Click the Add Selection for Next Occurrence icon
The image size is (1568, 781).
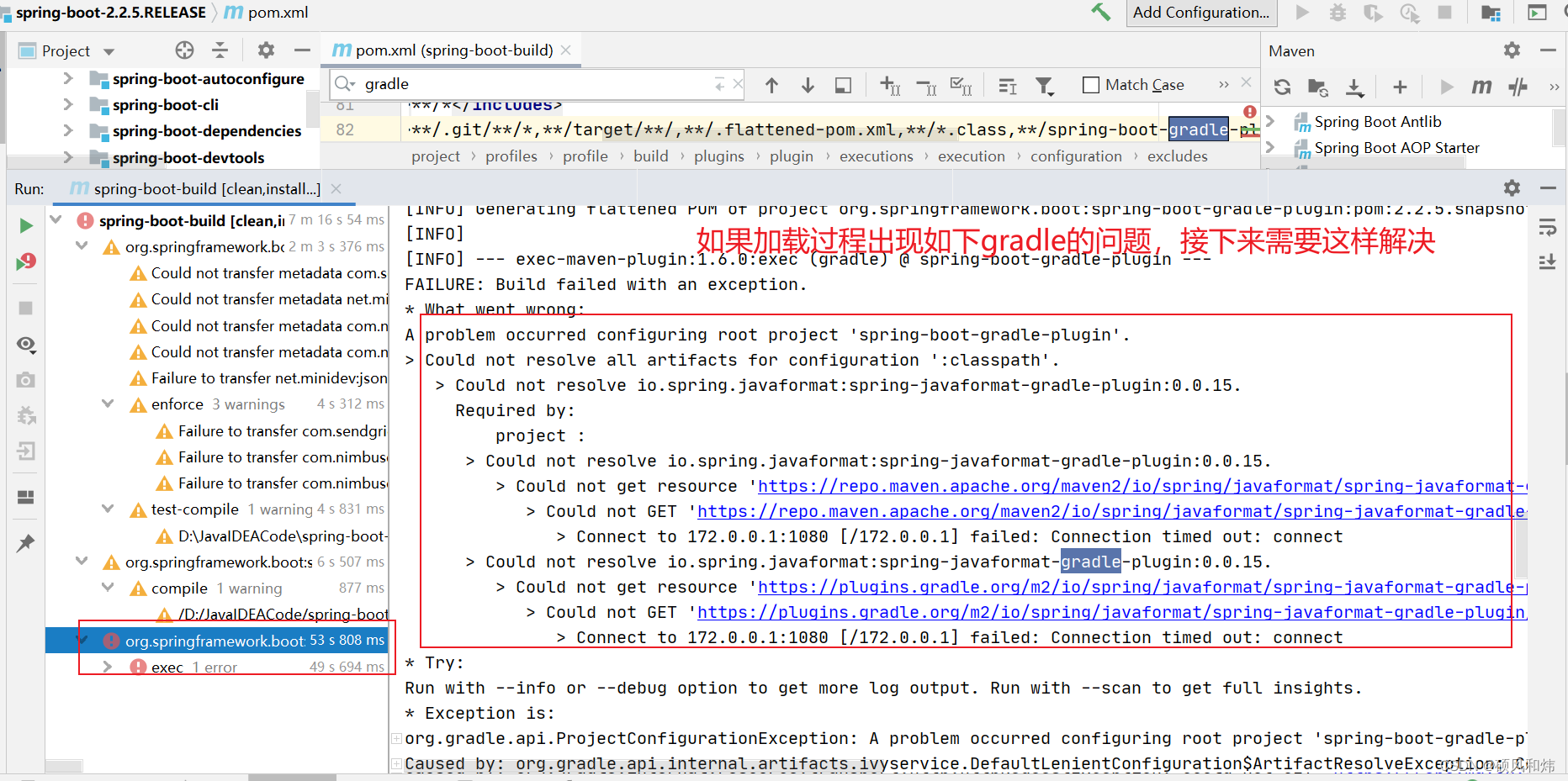[890, 85]
